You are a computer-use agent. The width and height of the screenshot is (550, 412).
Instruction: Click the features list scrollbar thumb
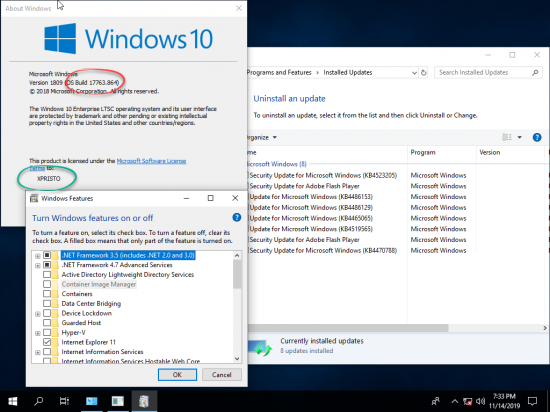point(237,275)
